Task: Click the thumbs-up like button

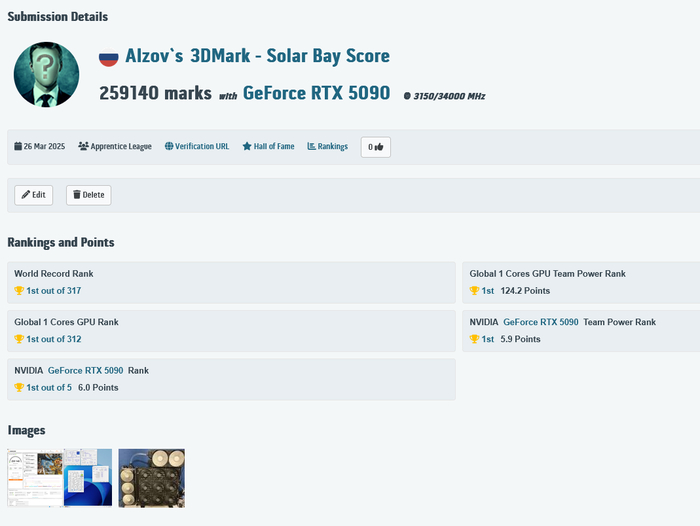Action: pos(375,146)
